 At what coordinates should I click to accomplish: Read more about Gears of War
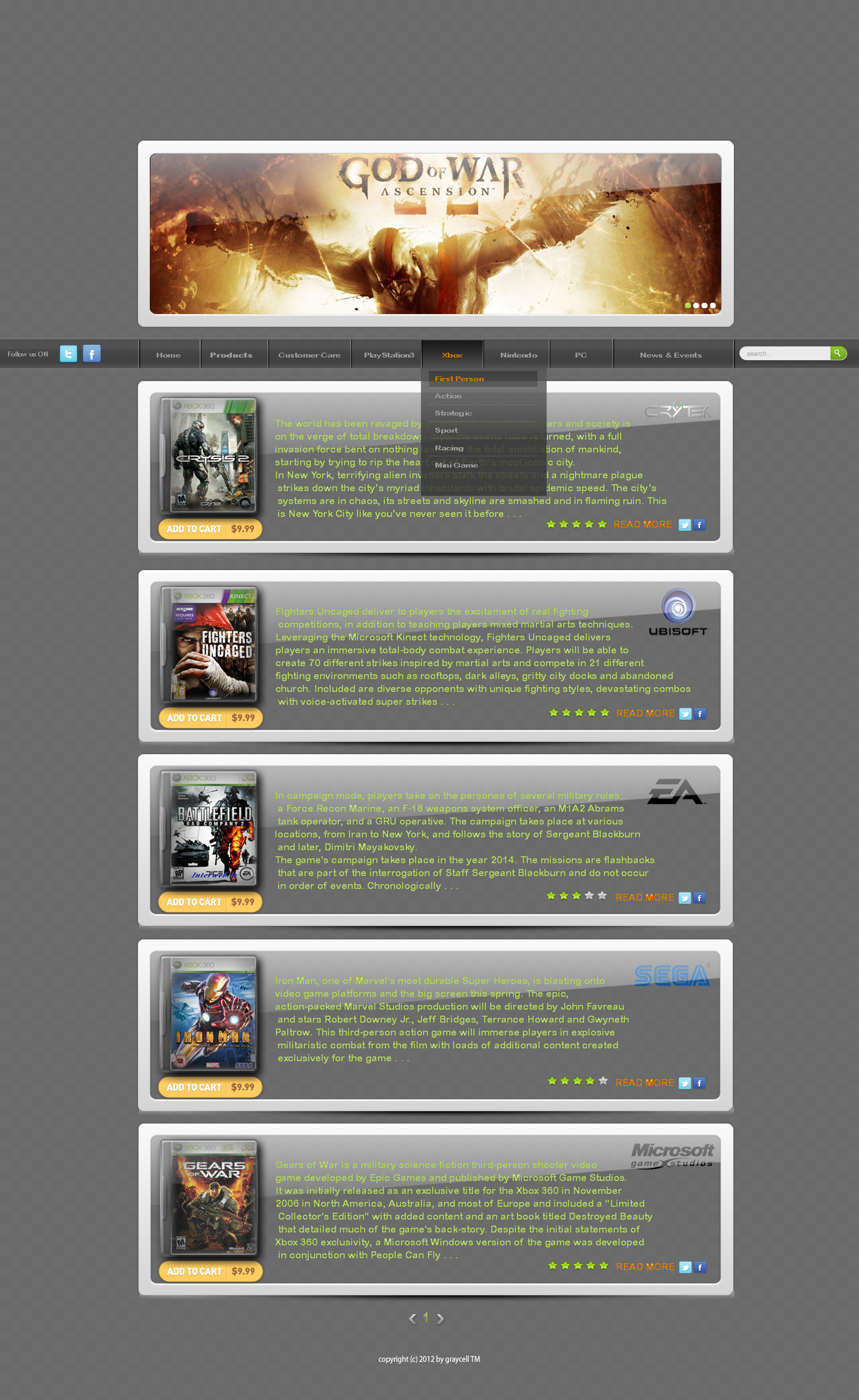click(x=645, y=1267)
